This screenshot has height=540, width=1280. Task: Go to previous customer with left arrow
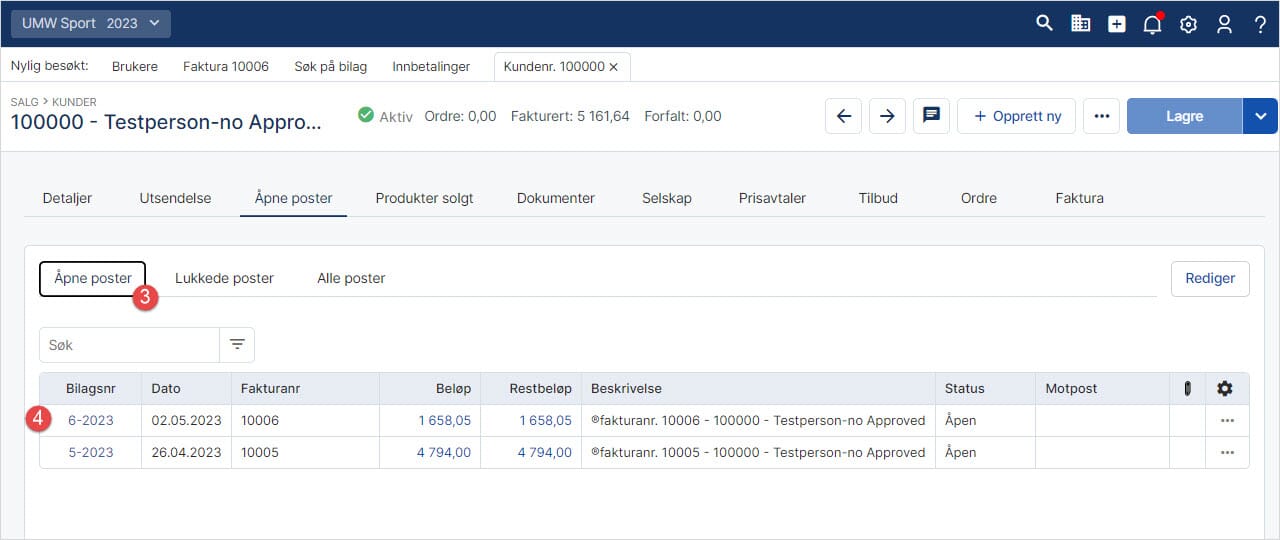coord(843,116)
